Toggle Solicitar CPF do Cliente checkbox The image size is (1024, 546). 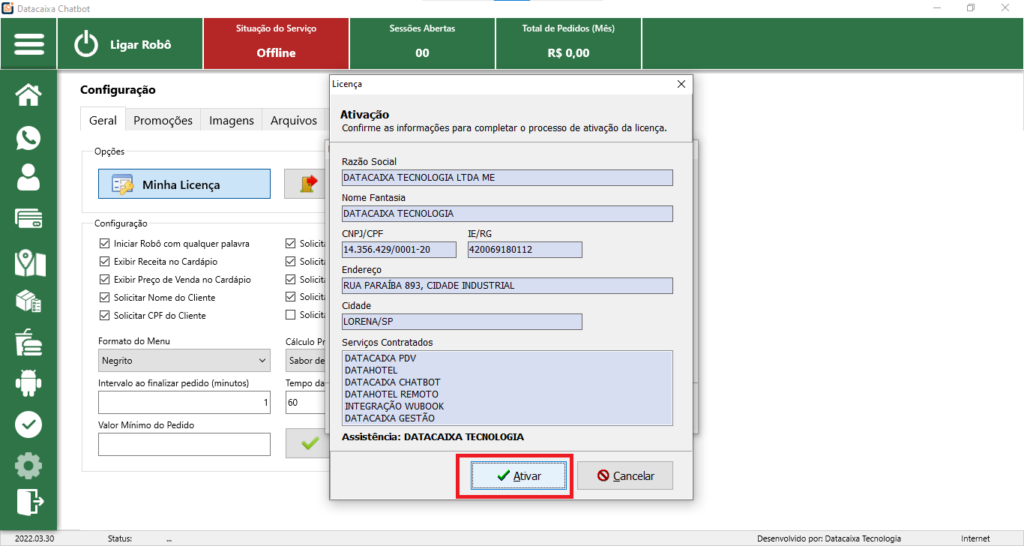tap(105, 315)
